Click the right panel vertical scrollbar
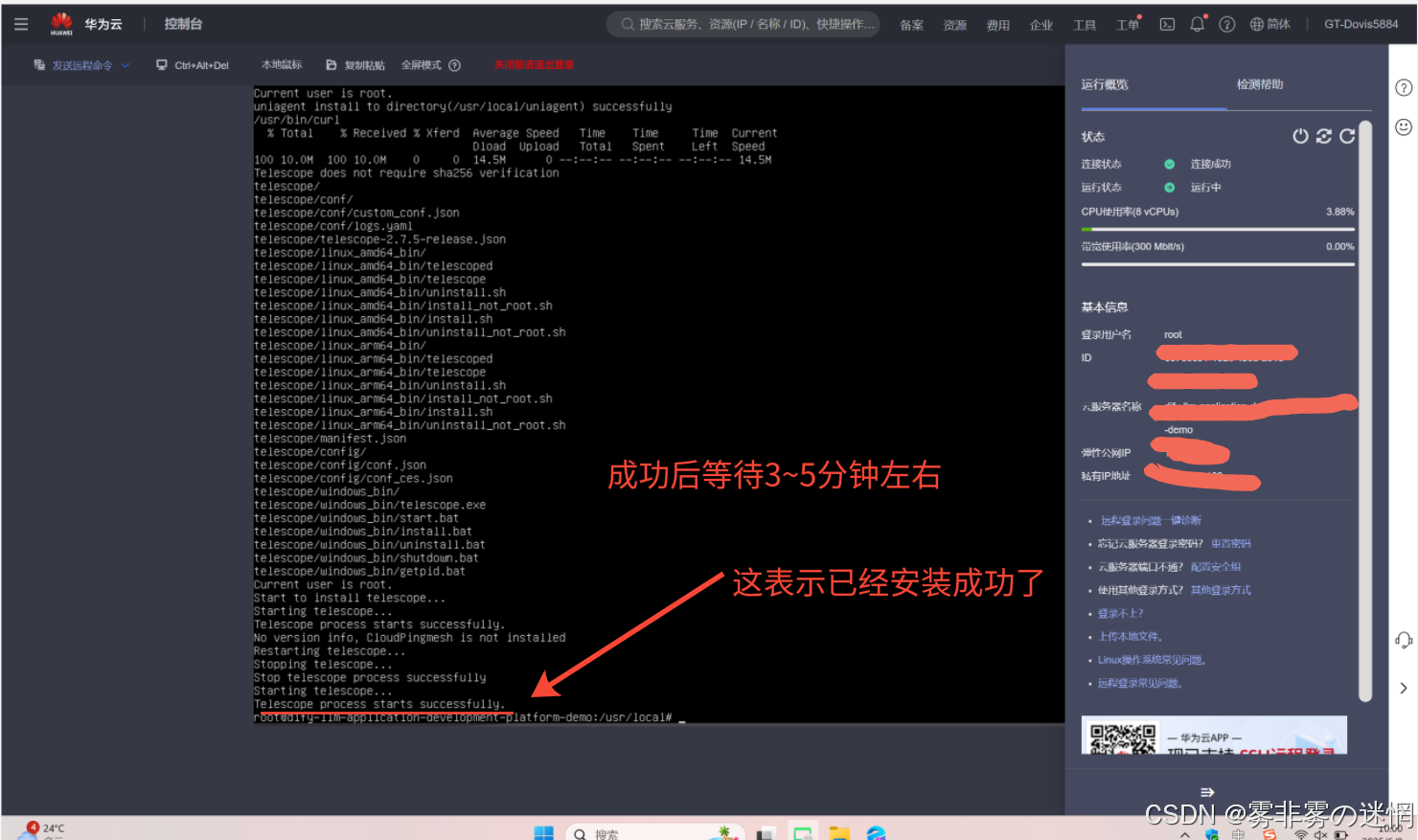The width and height of the screenshot is (1418, 840). tap(1365, 412)
